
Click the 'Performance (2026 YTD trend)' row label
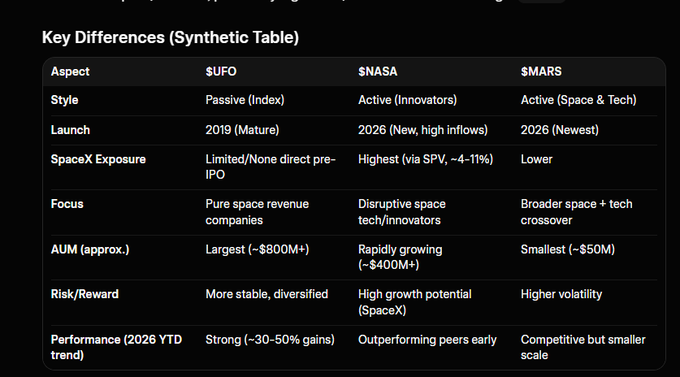[x=116, y=347]
